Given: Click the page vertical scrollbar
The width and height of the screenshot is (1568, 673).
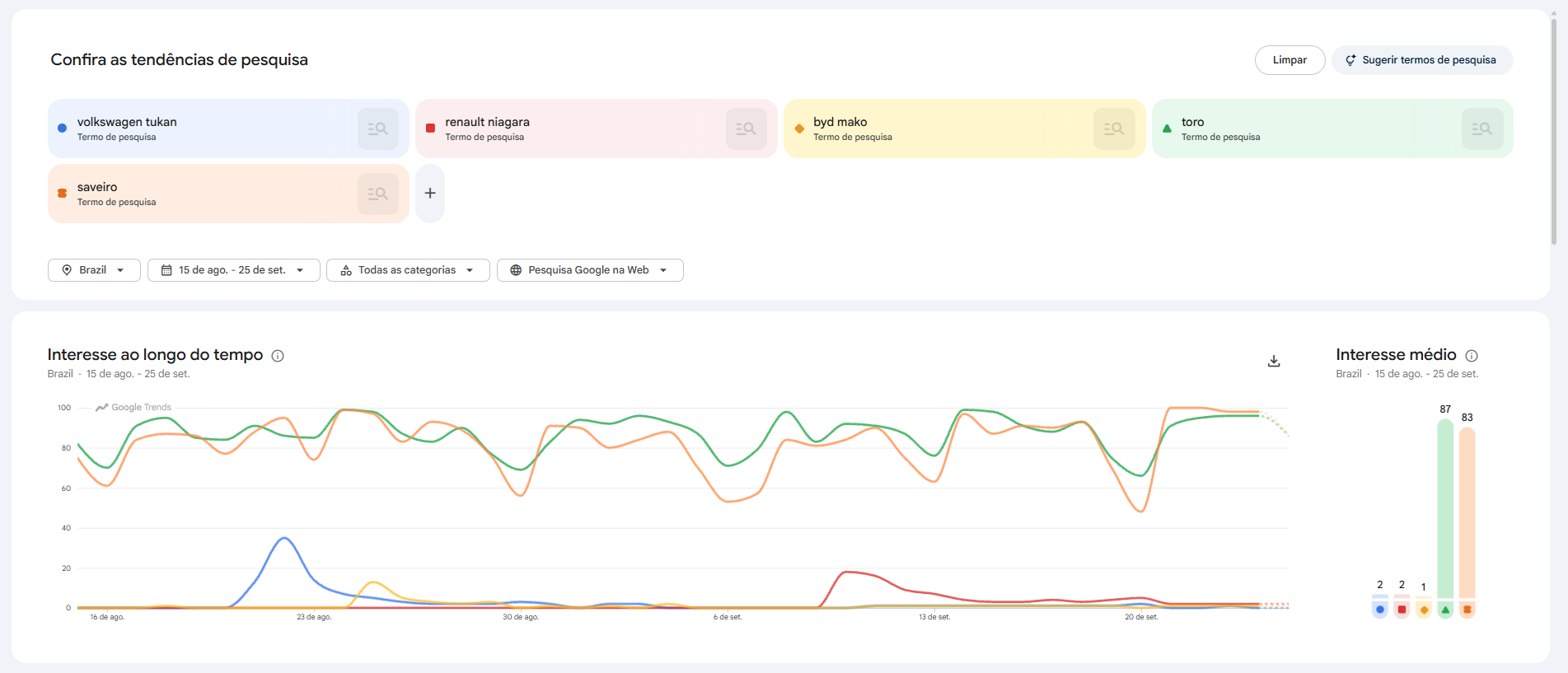Looking at the screenshot, I should click(1554, 132).
